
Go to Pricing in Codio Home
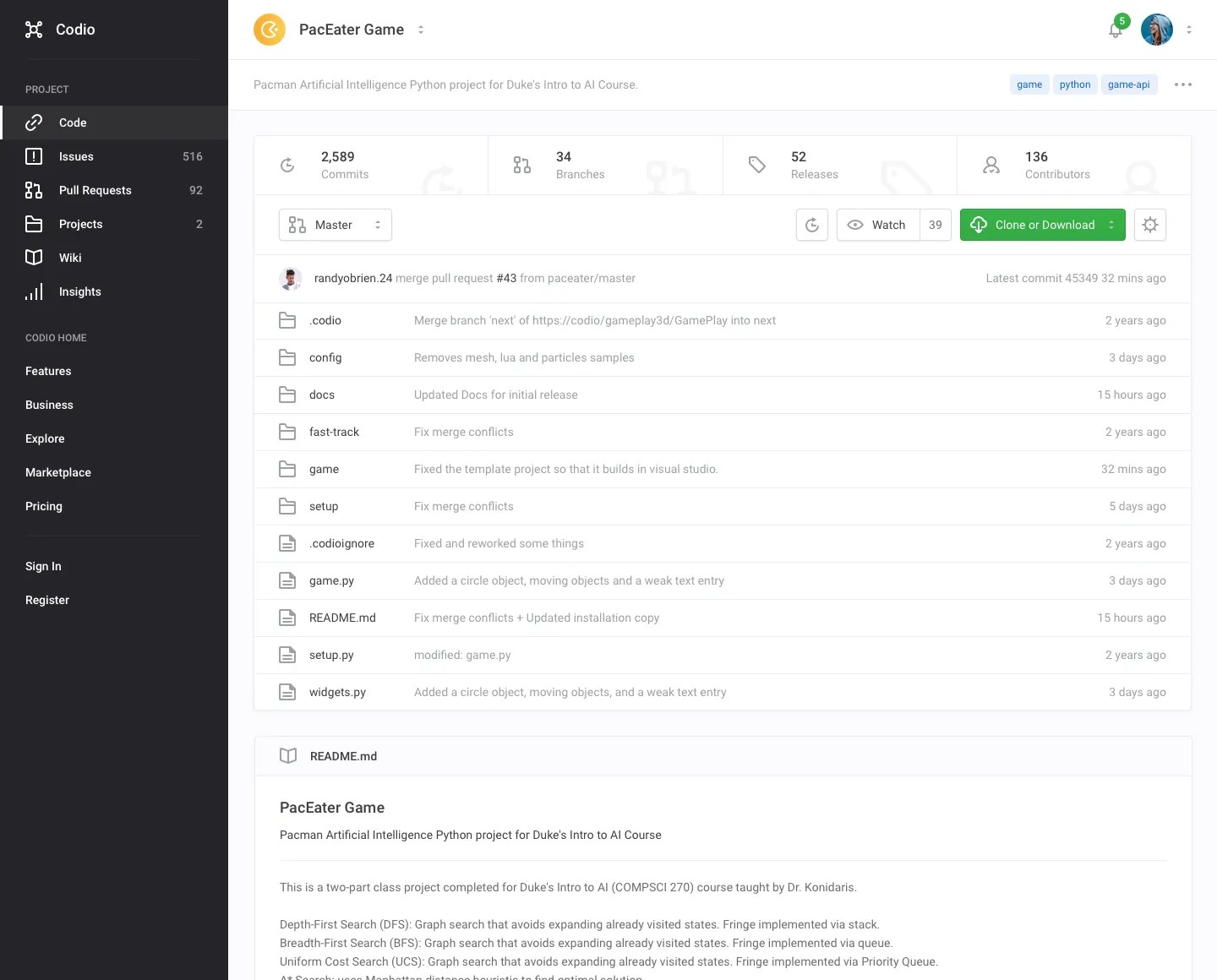[44, 506]
